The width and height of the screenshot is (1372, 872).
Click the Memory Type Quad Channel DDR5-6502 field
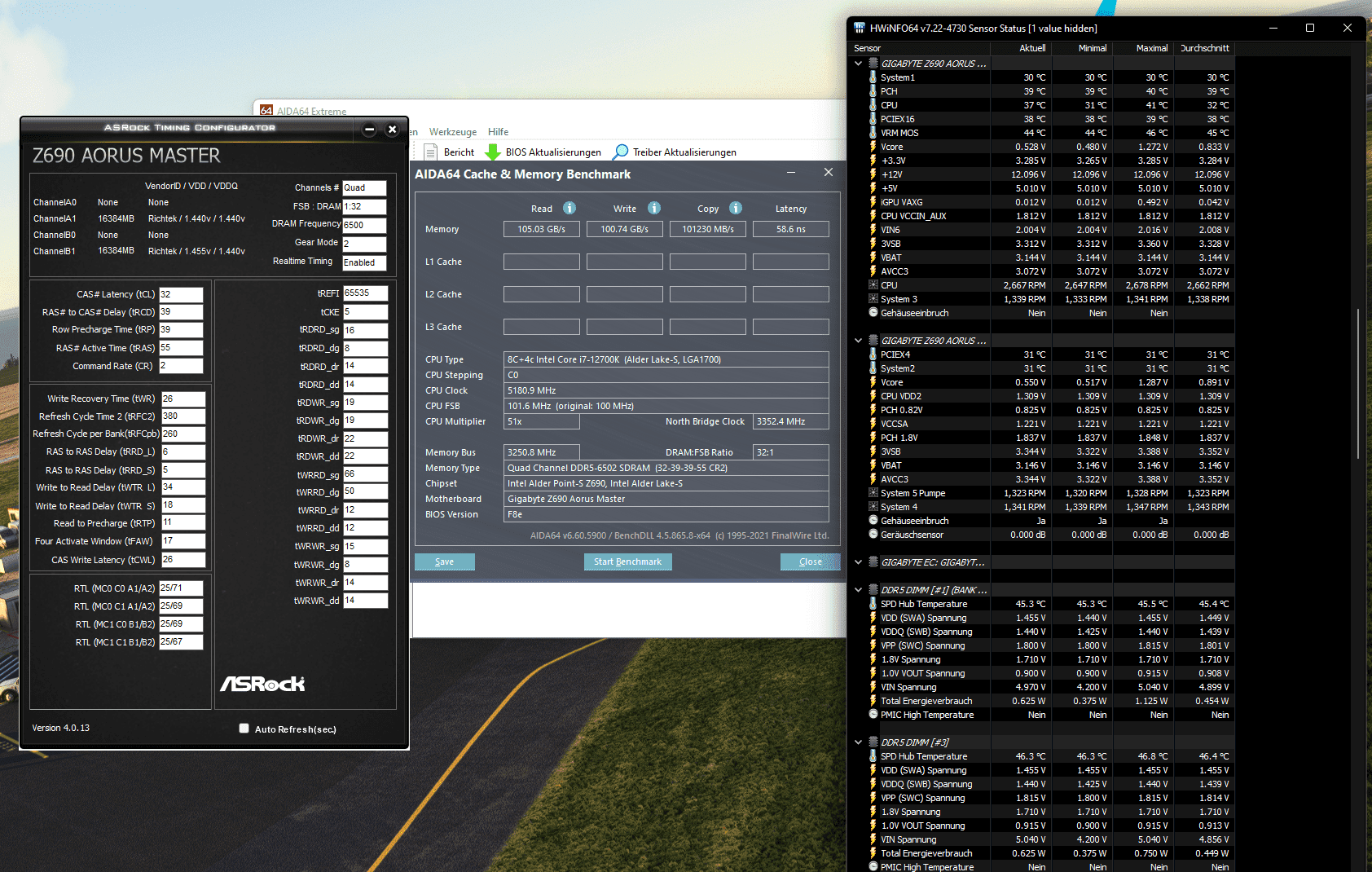click(x=666, y=468)
